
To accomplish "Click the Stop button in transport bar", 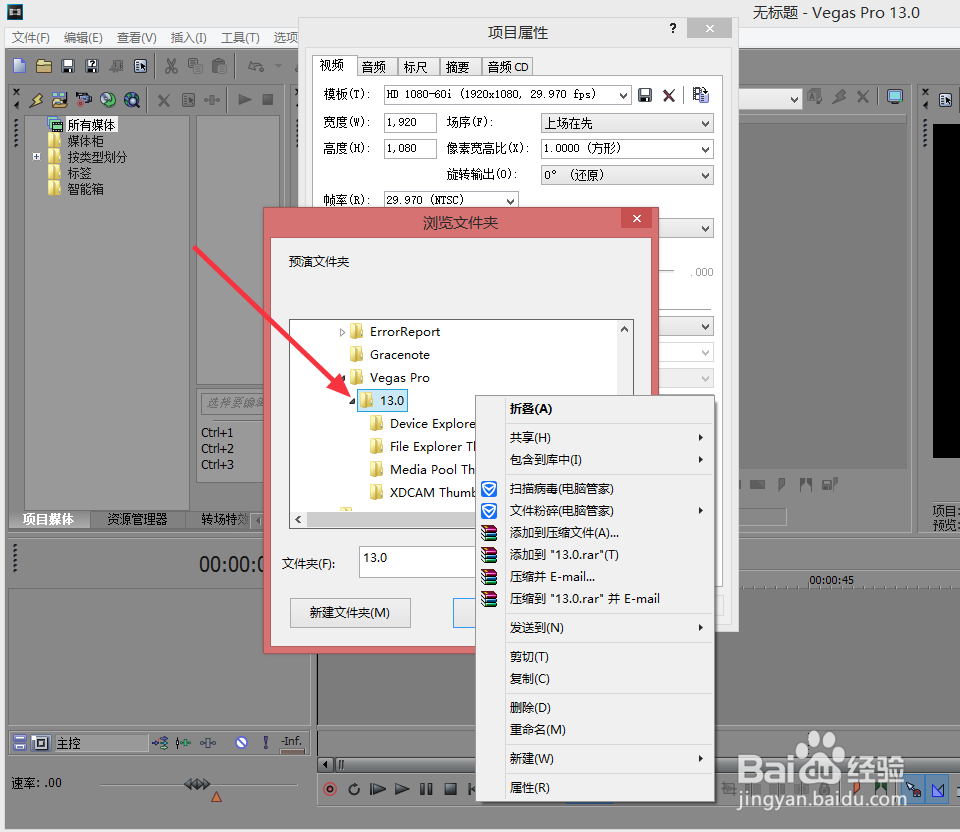I will 451,789.
